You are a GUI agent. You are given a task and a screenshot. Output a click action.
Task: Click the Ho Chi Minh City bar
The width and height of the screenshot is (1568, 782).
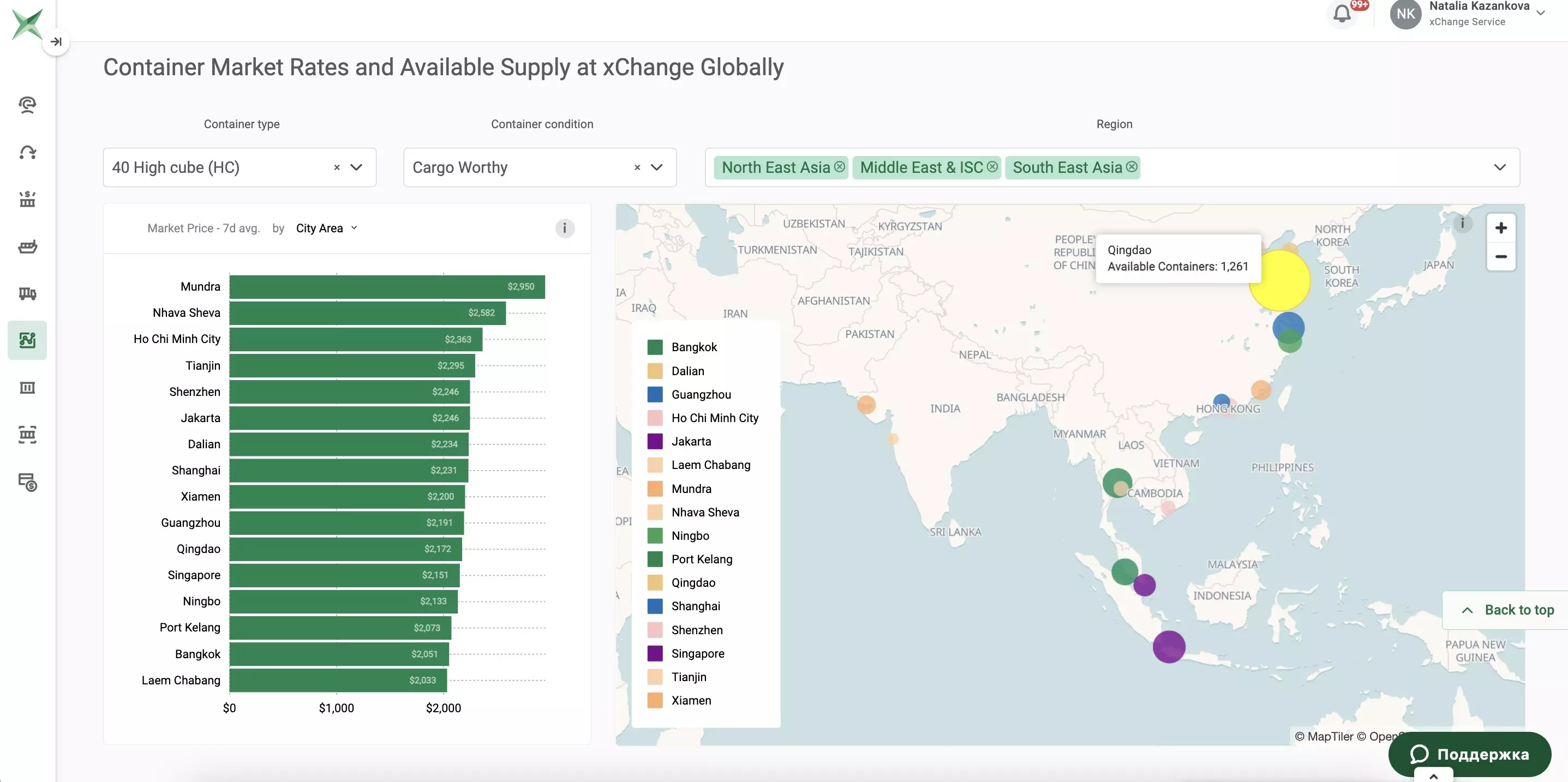[x=356, y=339]
